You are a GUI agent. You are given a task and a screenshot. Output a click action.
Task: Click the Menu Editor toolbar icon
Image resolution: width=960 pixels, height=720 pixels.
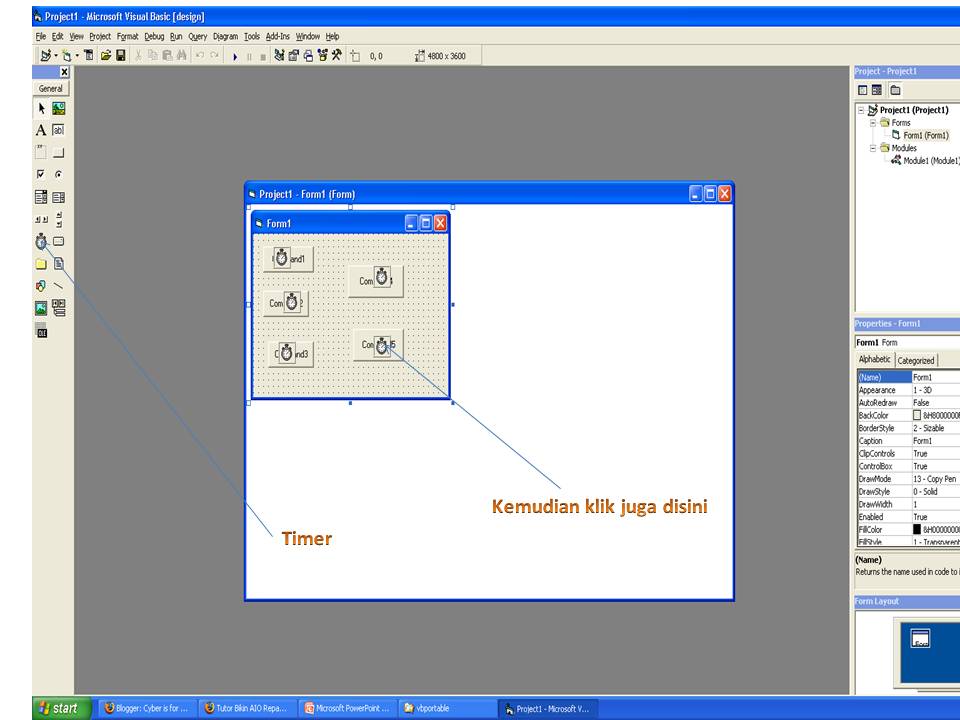tap(89, 56)
